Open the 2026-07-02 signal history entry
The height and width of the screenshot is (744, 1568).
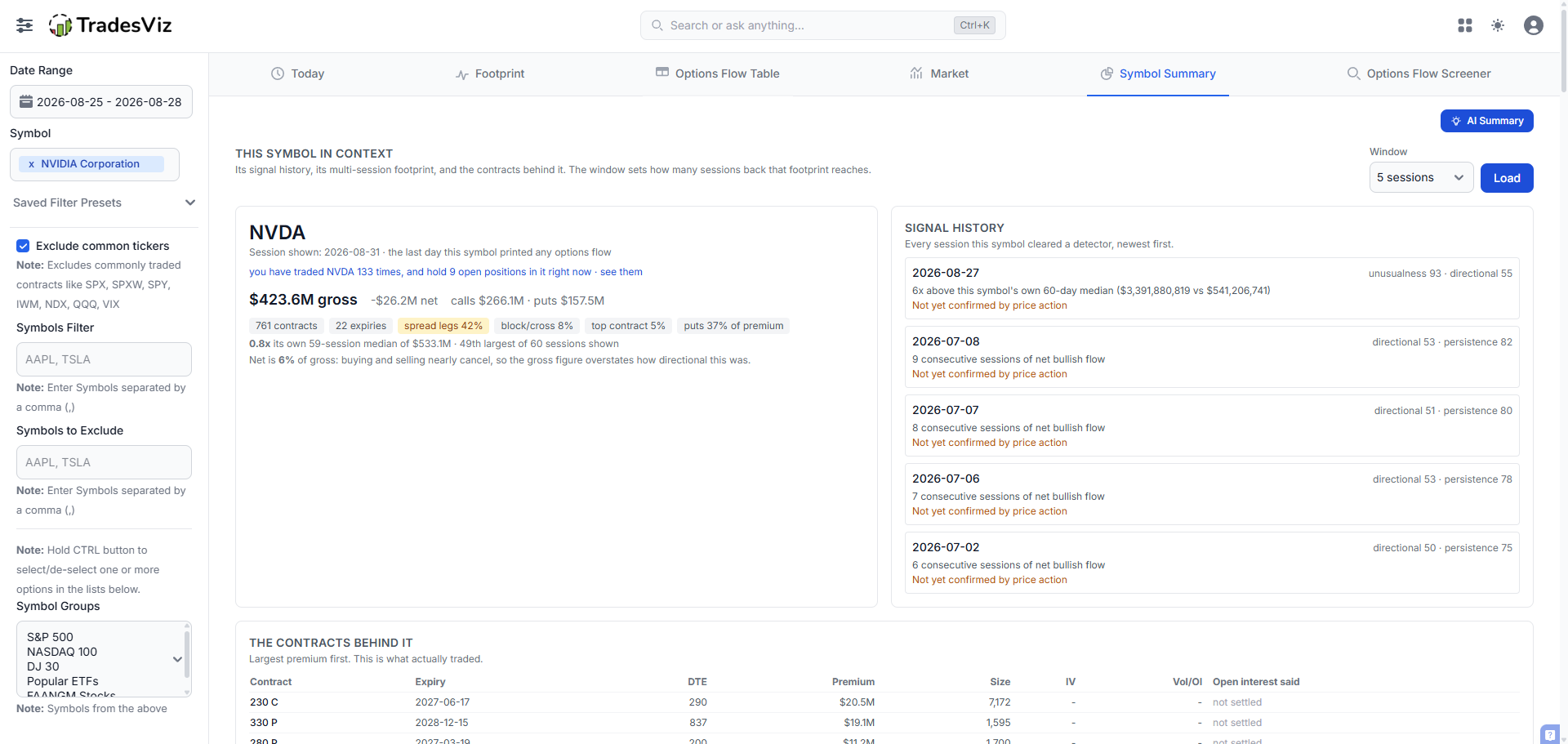tap(1212, 563)
